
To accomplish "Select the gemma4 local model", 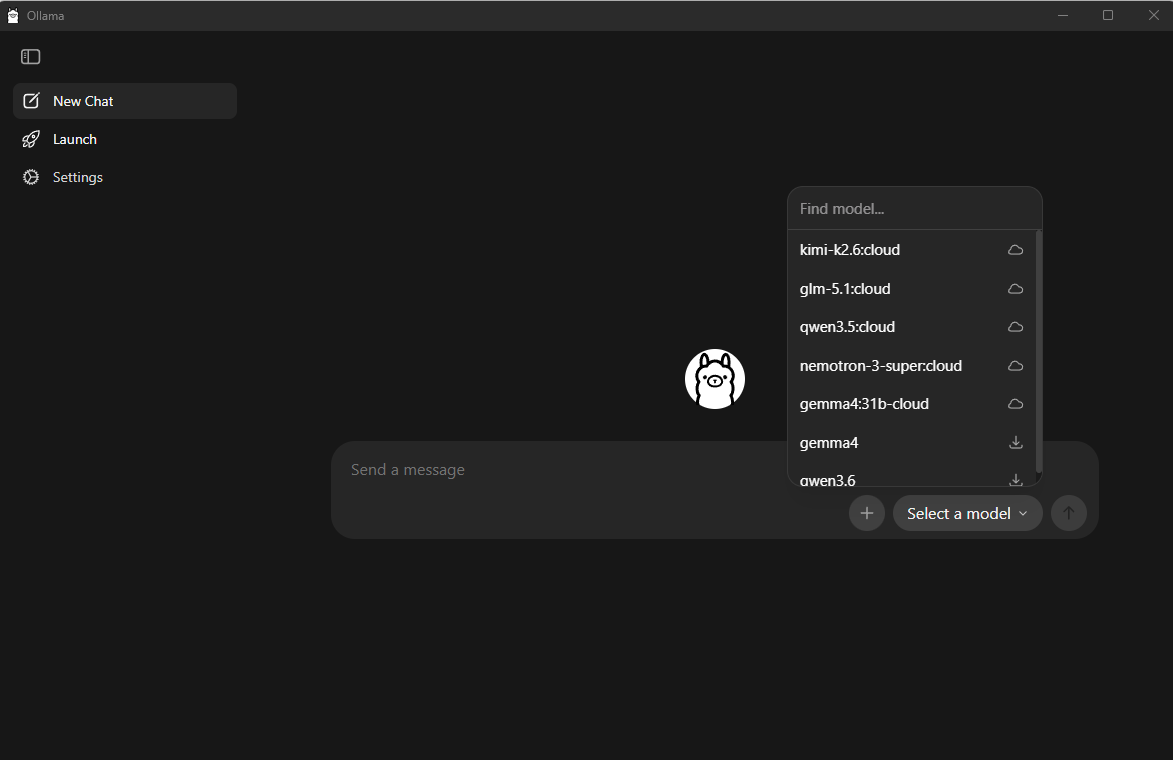I will point(911,443).
